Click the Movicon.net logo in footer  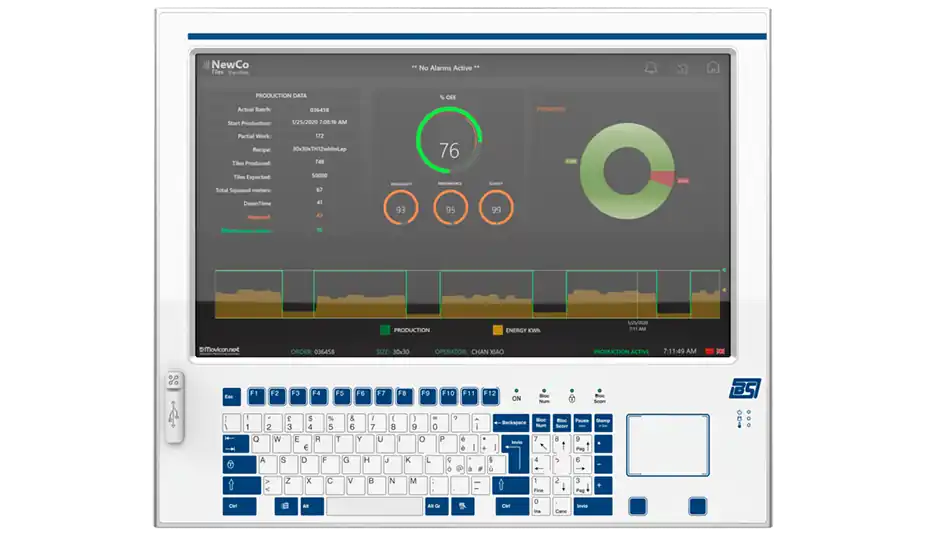pos(220,351)
